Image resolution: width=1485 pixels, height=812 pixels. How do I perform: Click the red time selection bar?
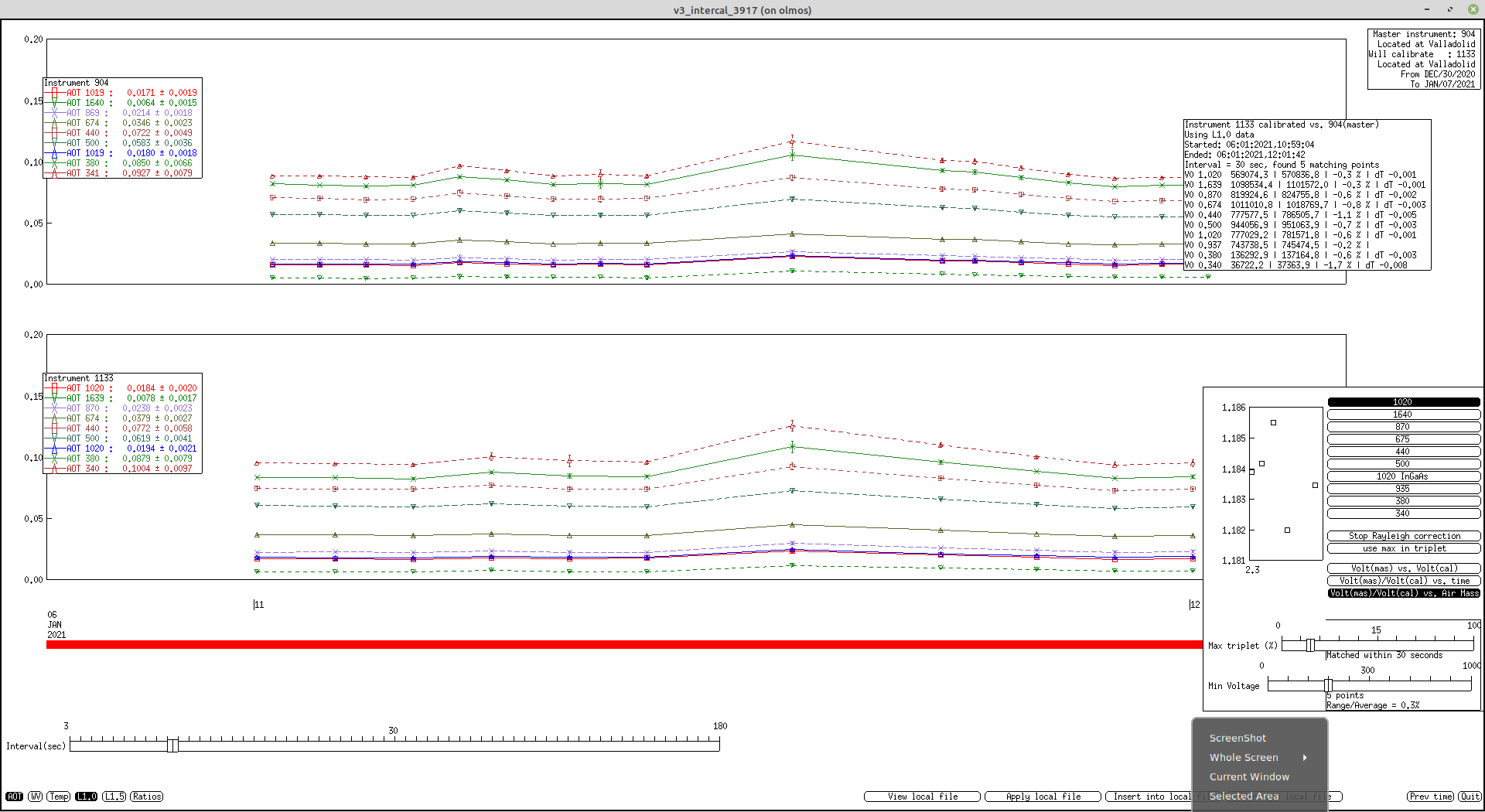624,644
